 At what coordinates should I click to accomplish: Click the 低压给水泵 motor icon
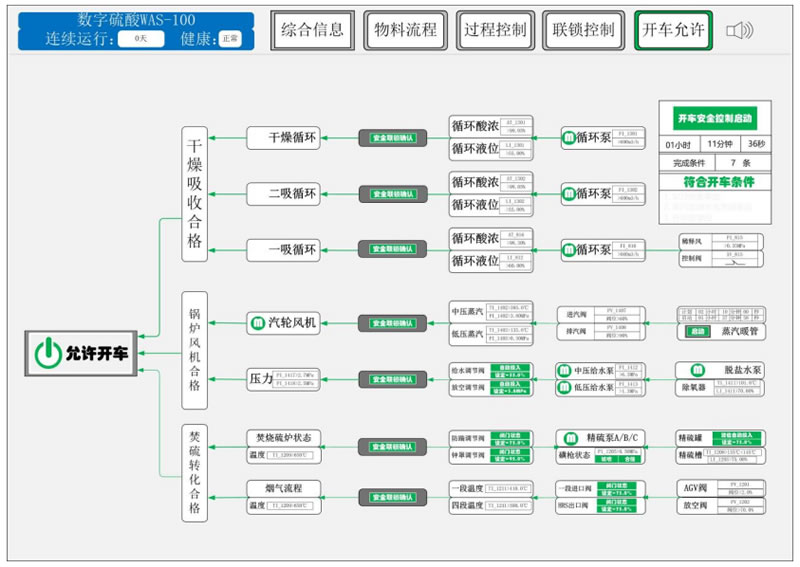pyautogui.click(x=562, y=387)
